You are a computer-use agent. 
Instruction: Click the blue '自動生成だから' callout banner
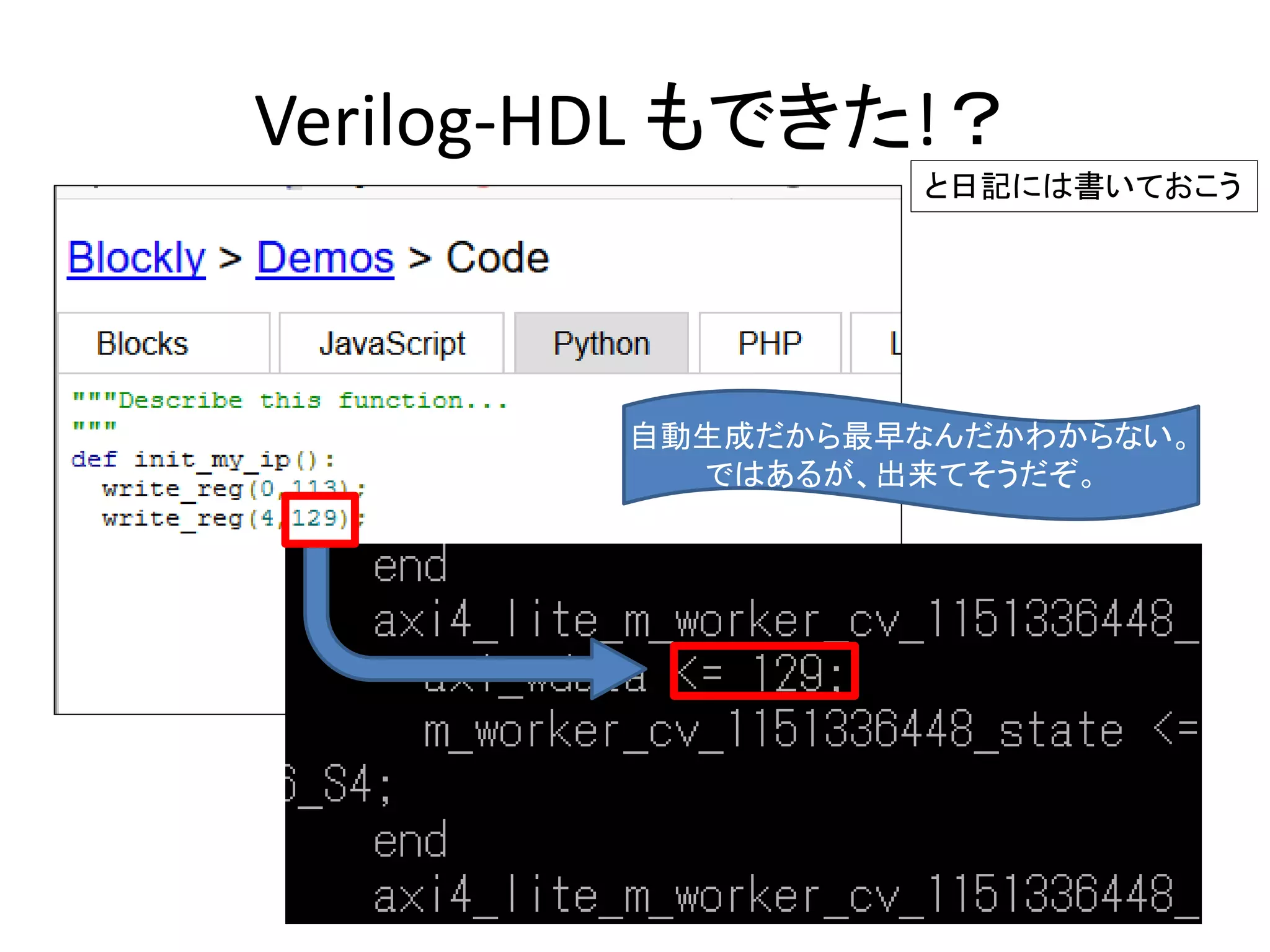click(910, 454)
